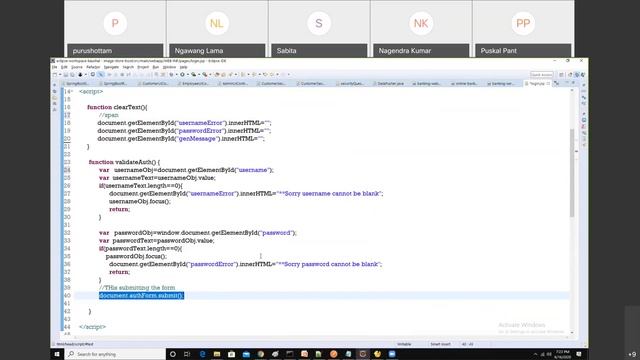Open the Window menu
The image size is (640, 360).
coord(169,67)
